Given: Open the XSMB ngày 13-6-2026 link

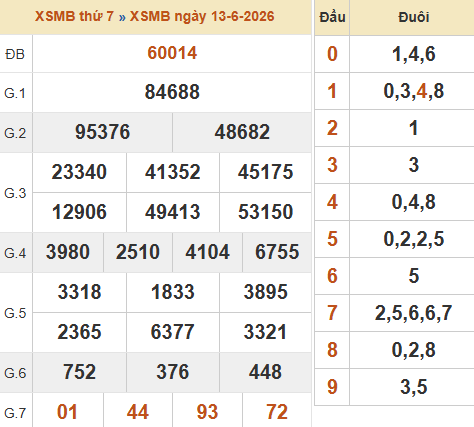Looking at the screenshot, I should 202,16.
